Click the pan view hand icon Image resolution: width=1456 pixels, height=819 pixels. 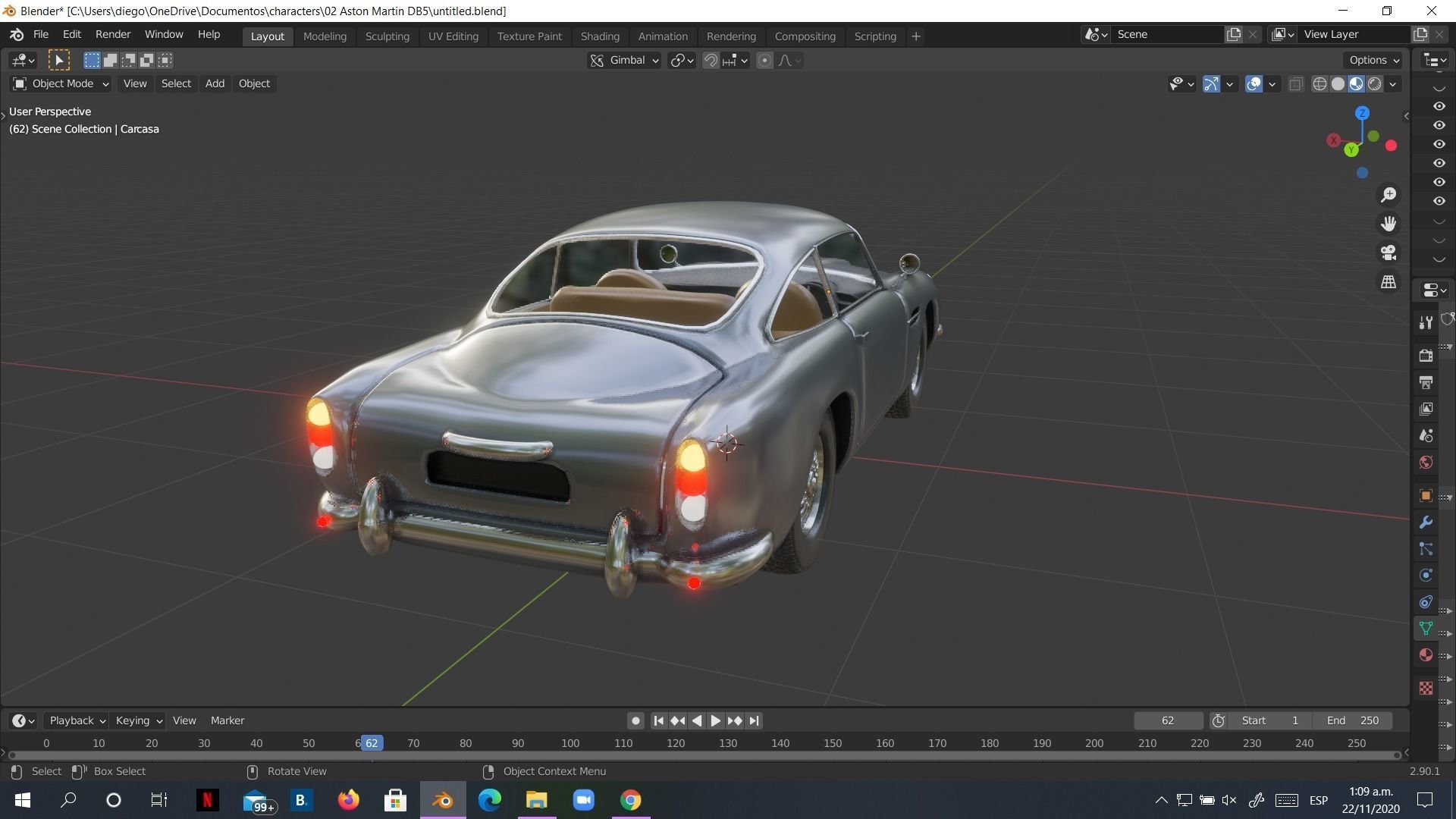pyautogui.click(x=1389, y=224)
